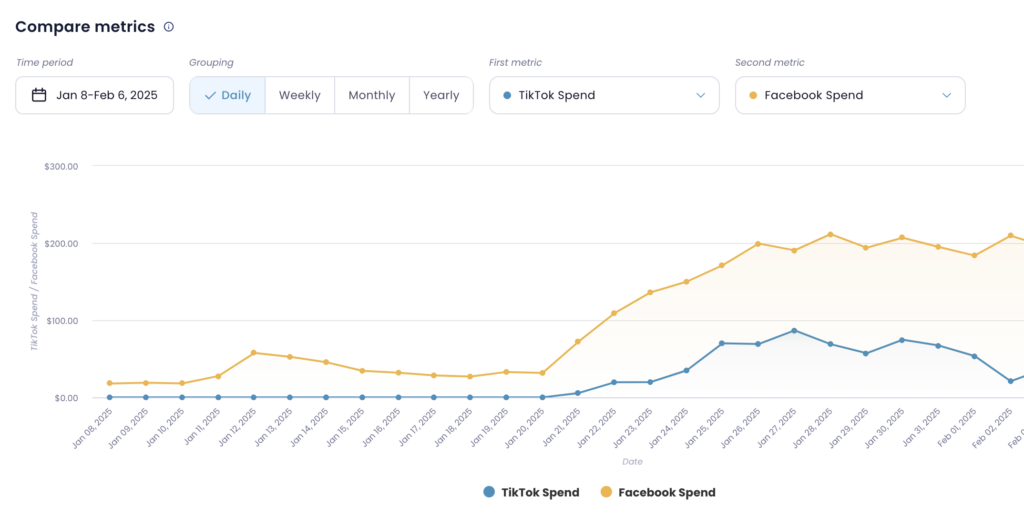Switch grouping to Weekly
This screenshot has width=1024, height=526.
(300, 95)
